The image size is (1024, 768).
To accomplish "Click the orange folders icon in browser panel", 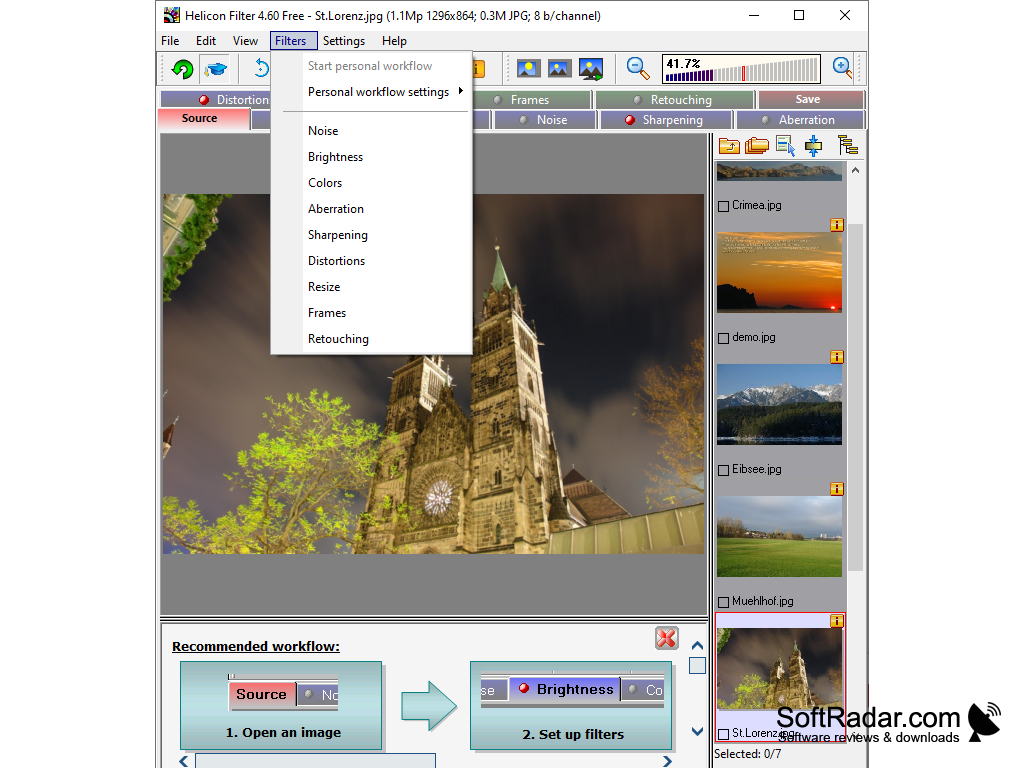I will [756, 146].
